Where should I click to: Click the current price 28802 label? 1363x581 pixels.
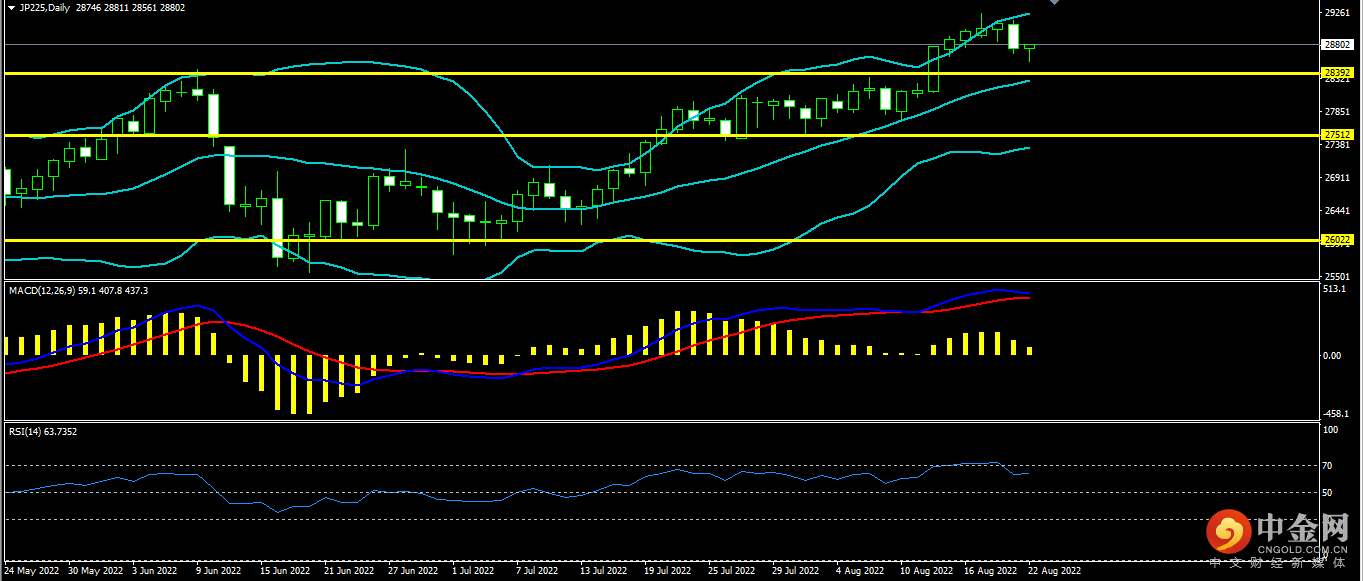(x=1337, y=45)
